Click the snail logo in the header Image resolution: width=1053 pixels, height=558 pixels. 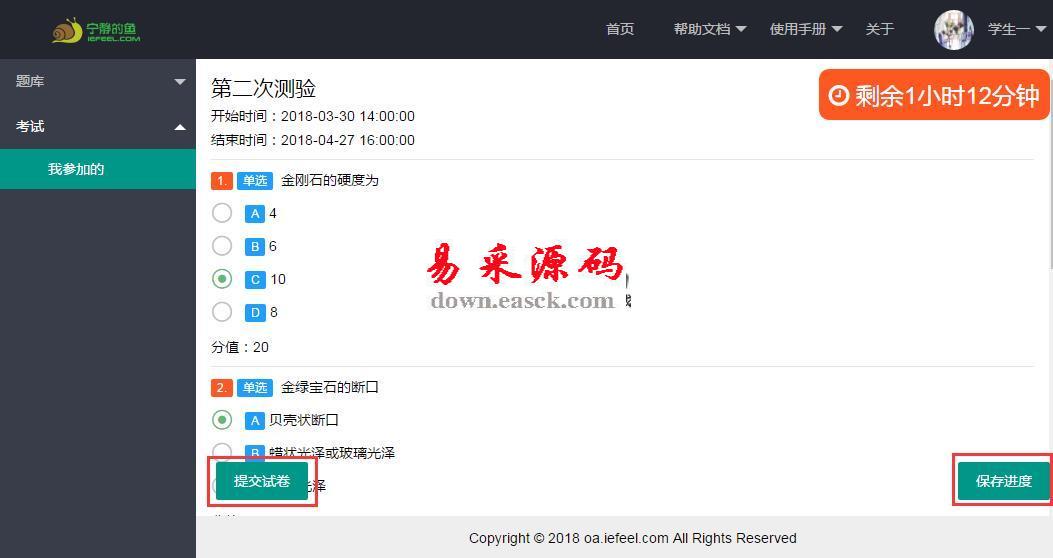point(96,30)
